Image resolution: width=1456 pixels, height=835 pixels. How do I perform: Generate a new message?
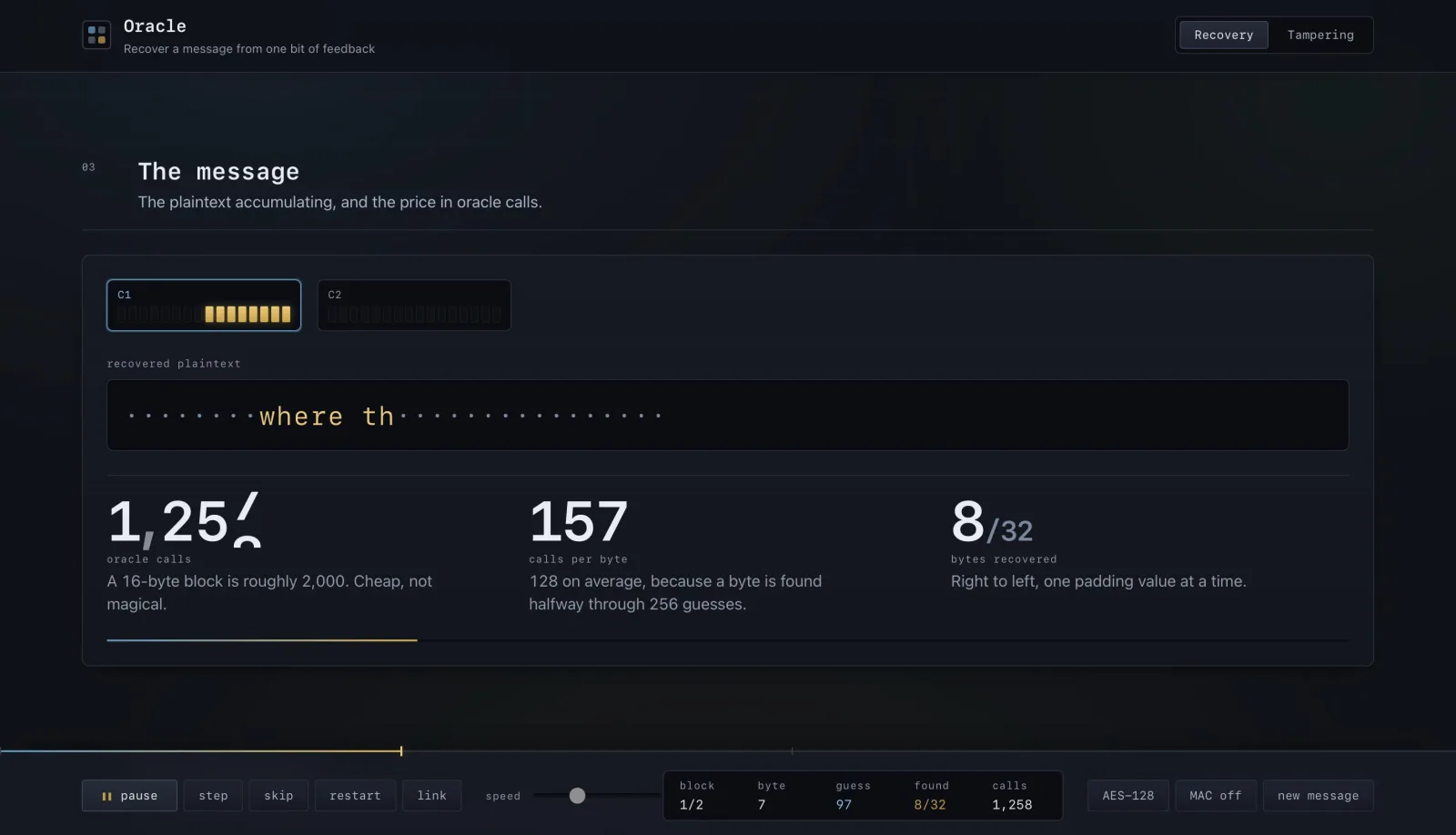[x=1318, y=796]
